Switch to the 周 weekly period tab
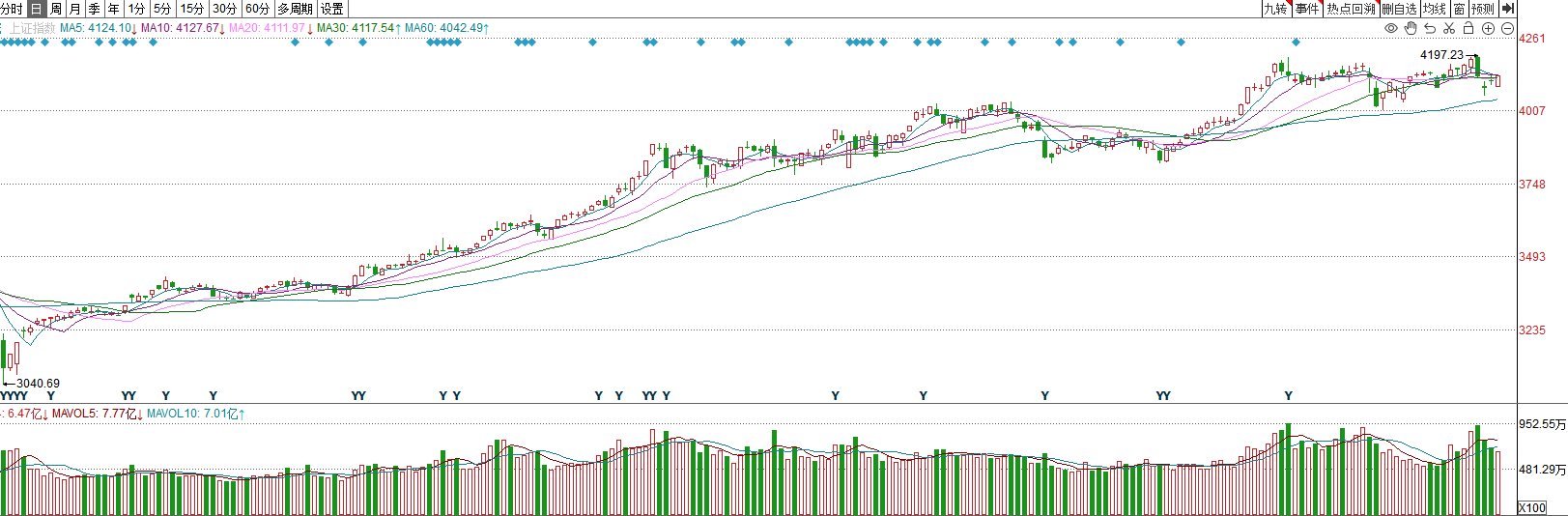The width and height of the screenshot is (1568, 516). pyautogui.click(x=56, y=9)
